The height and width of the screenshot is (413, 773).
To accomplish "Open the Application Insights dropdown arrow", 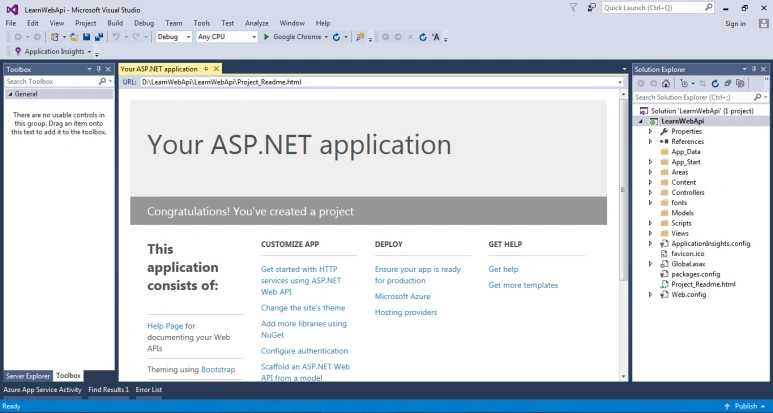I will point(89,51).
